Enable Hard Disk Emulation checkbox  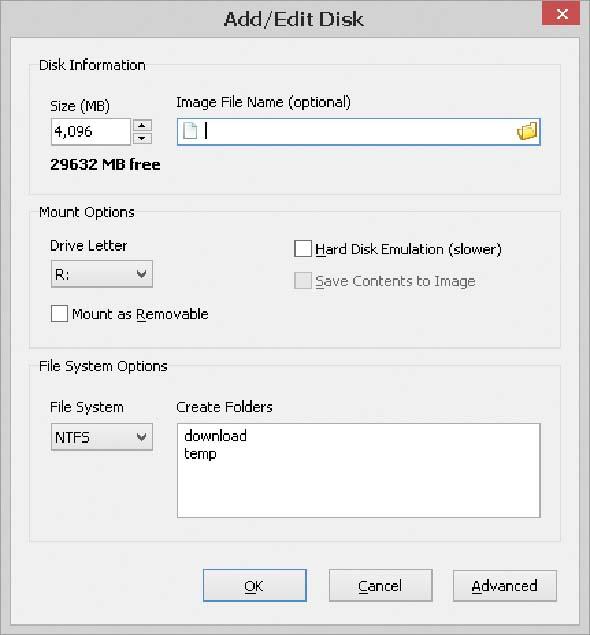[303, 249]
